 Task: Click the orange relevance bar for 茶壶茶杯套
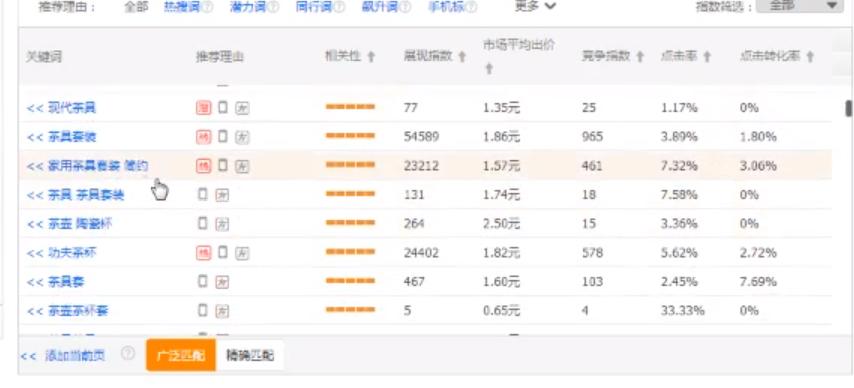click(x=350, y=310)
